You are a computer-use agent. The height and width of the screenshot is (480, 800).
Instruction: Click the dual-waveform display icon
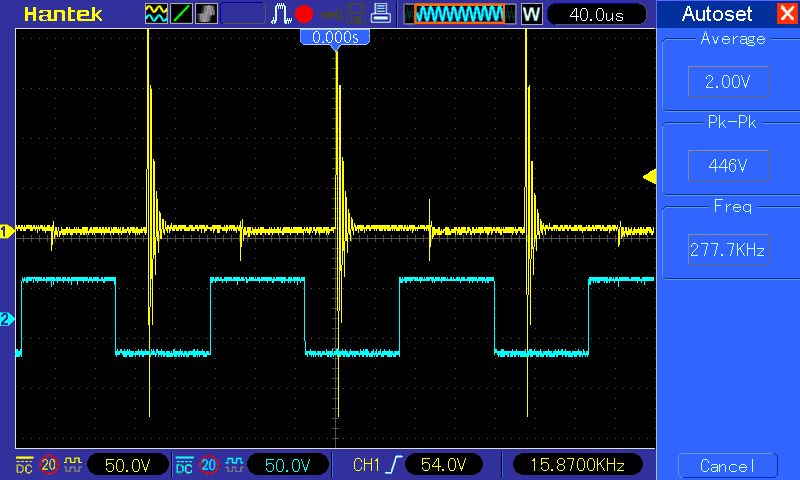click(156, 14)
